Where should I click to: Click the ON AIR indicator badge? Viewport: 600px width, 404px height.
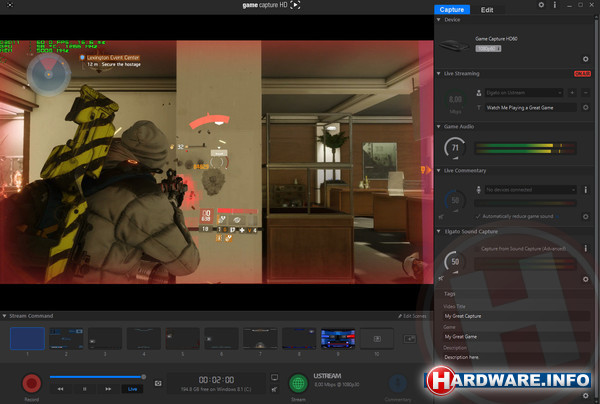pyautogui.click(x=582, y=73)
